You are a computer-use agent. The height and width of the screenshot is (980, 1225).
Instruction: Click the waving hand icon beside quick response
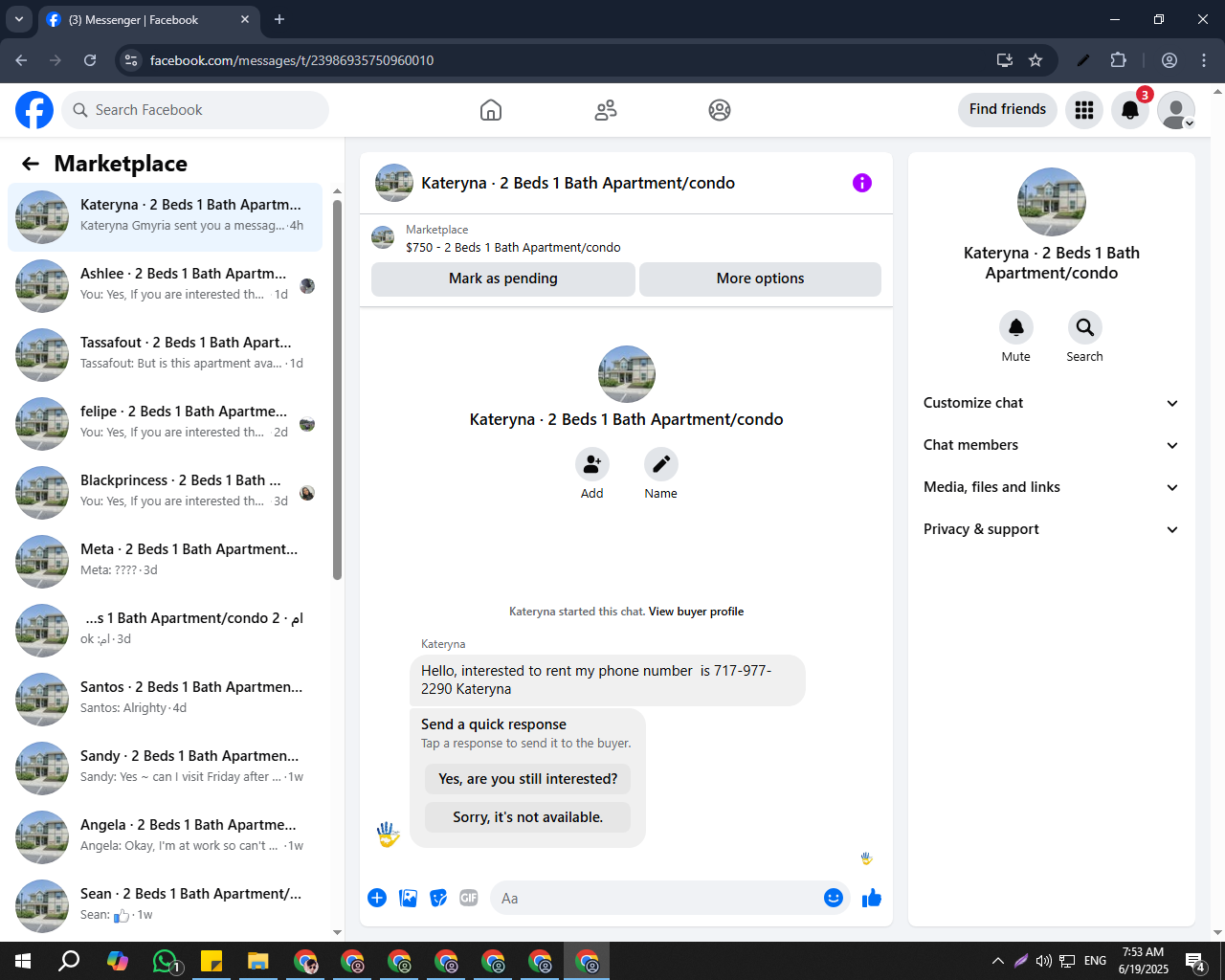[x=388, y=835]
